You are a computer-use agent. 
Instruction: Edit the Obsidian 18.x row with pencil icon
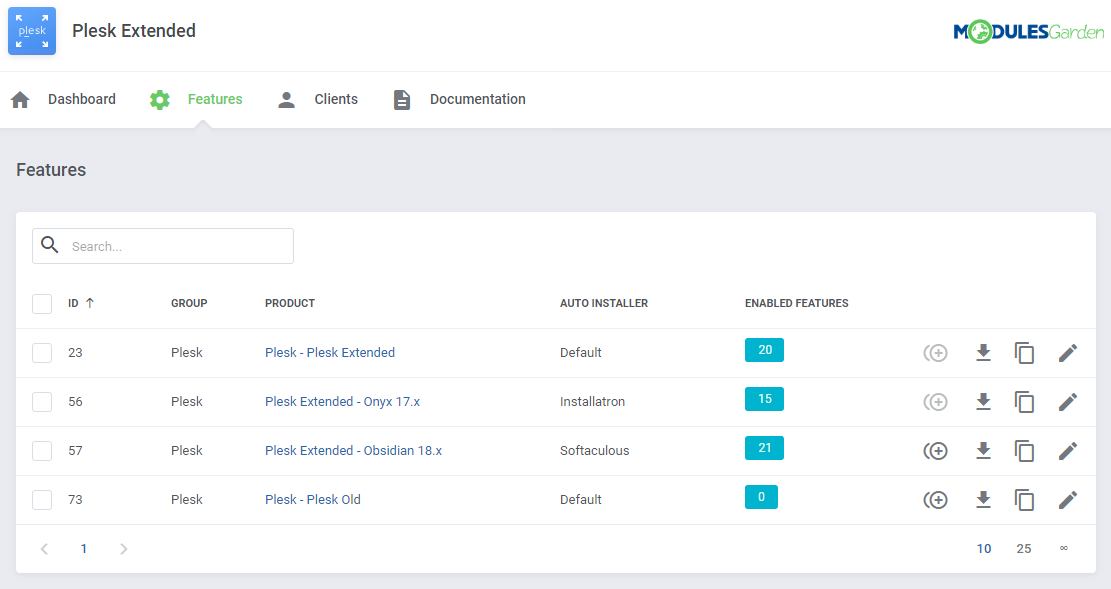(1068, 451)
